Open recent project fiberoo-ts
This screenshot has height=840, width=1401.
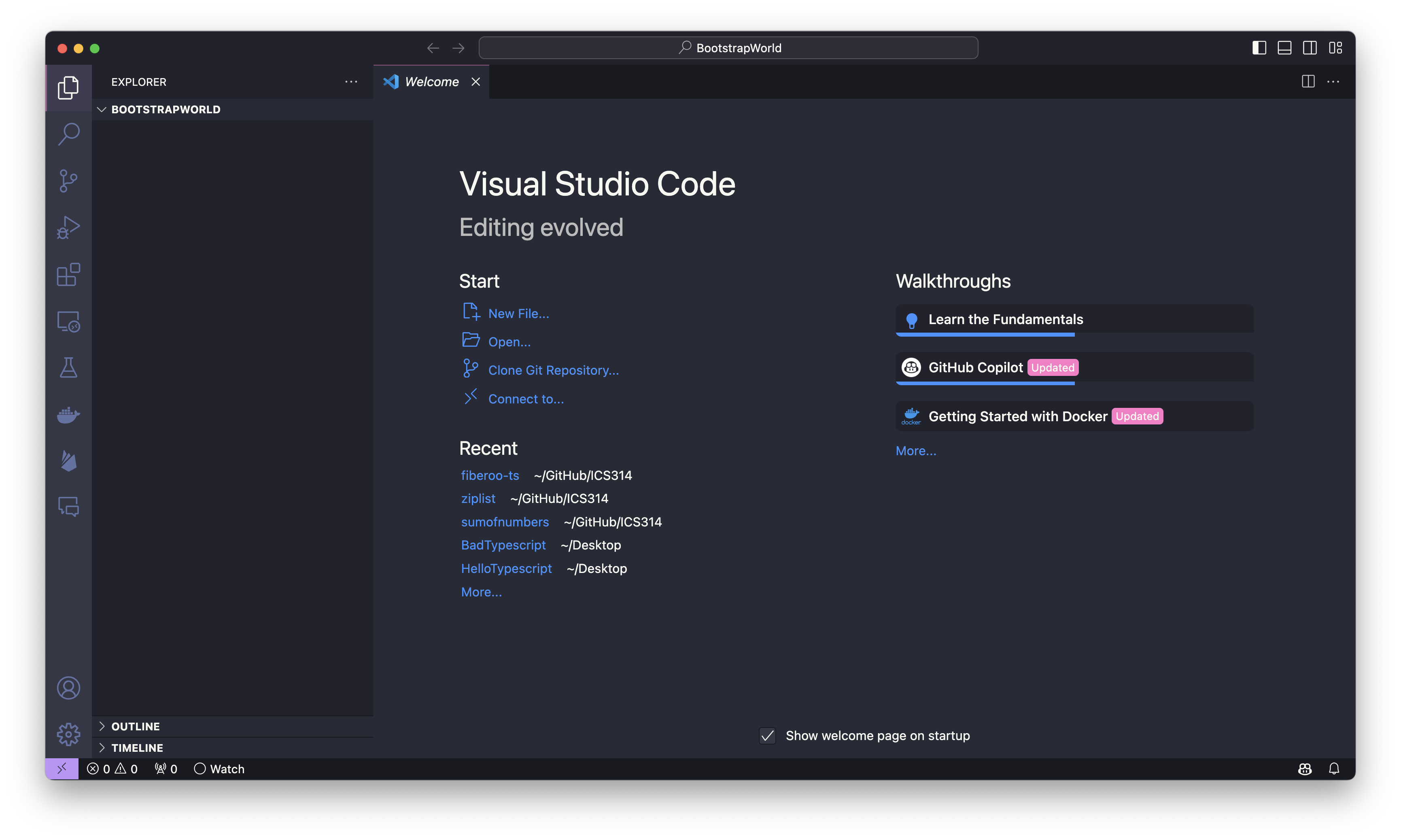click(x=490, y=475)
